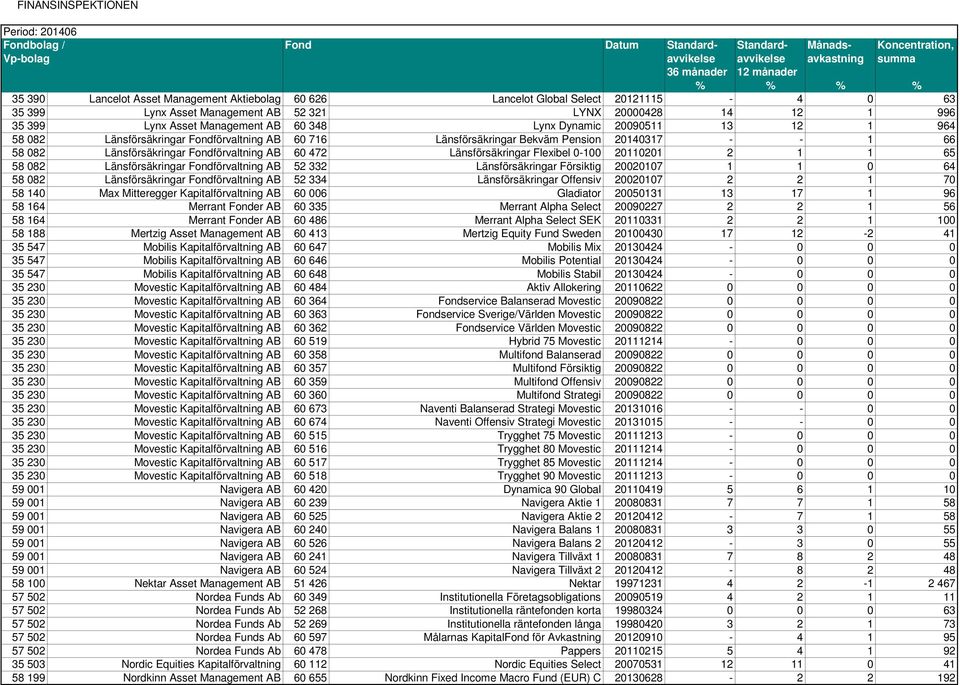Click the Månadsavkastning column header

(840, 65)
